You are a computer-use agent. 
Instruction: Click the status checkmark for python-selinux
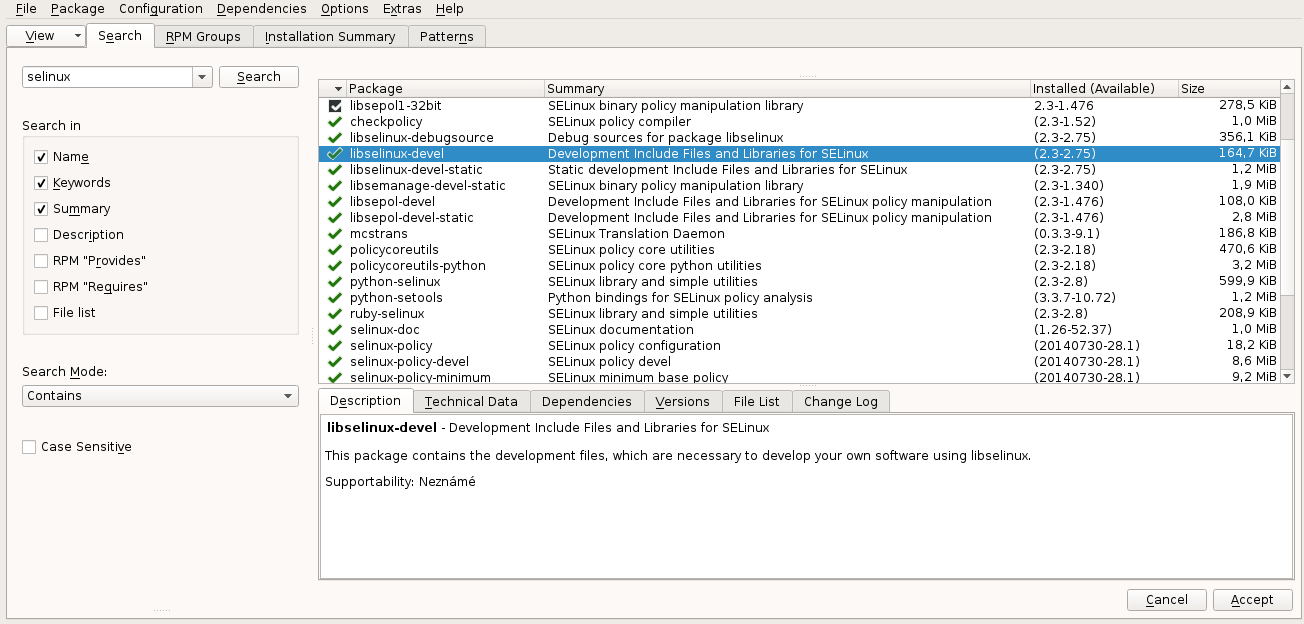(335, 282)
